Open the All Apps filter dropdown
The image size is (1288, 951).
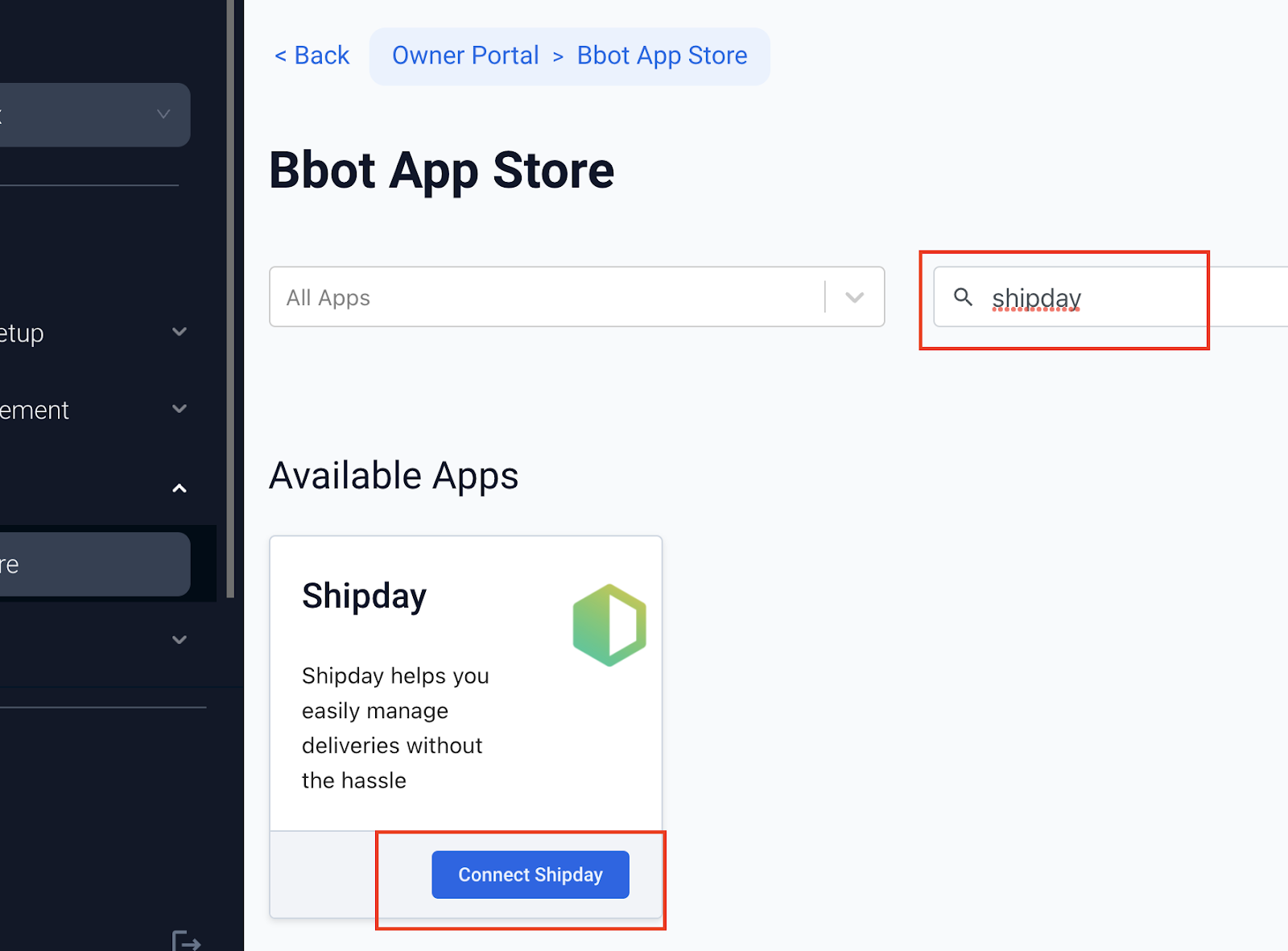tap(563, 297)
